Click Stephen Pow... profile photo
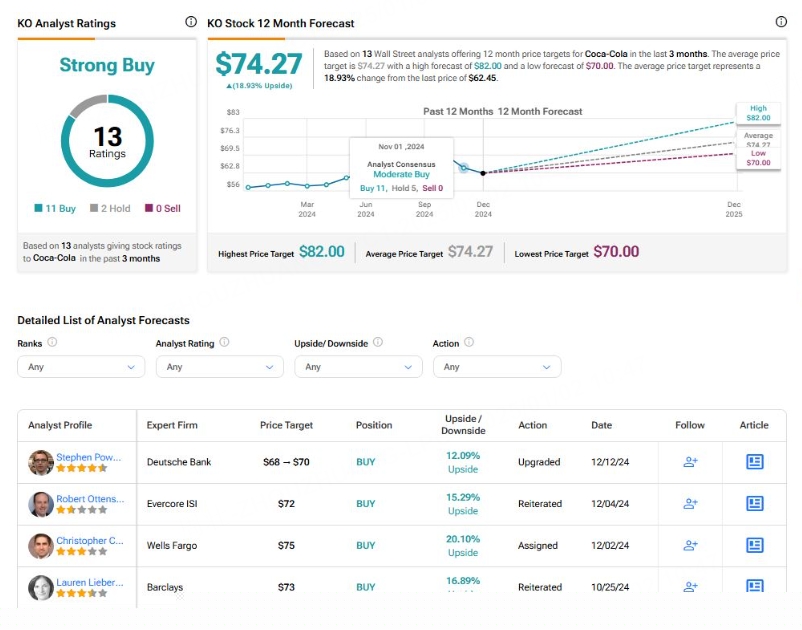 pos(41,462)
